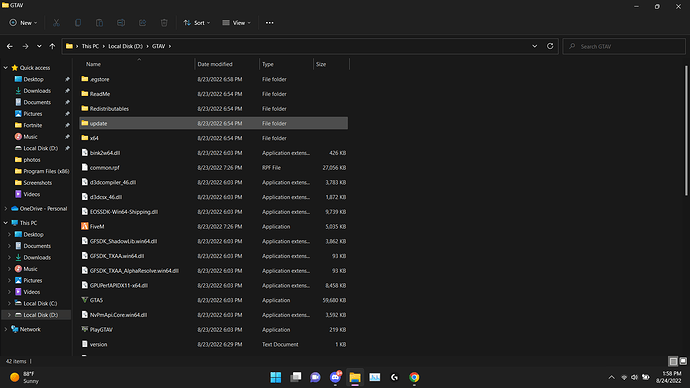This screenshot has height=388, width=690.
Task: Collapse the Quick access section
Action: coord(6,68)
